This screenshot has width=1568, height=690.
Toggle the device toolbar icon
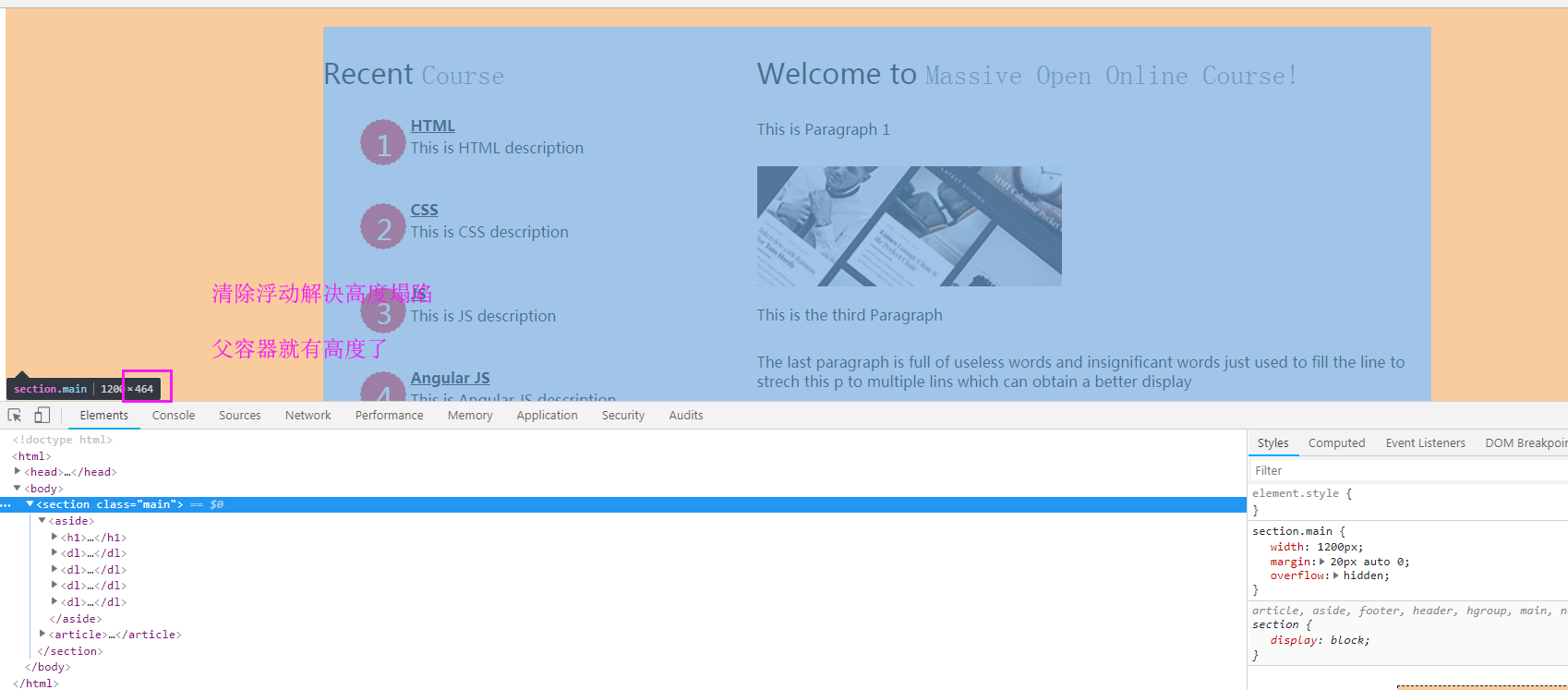point(42,416)
